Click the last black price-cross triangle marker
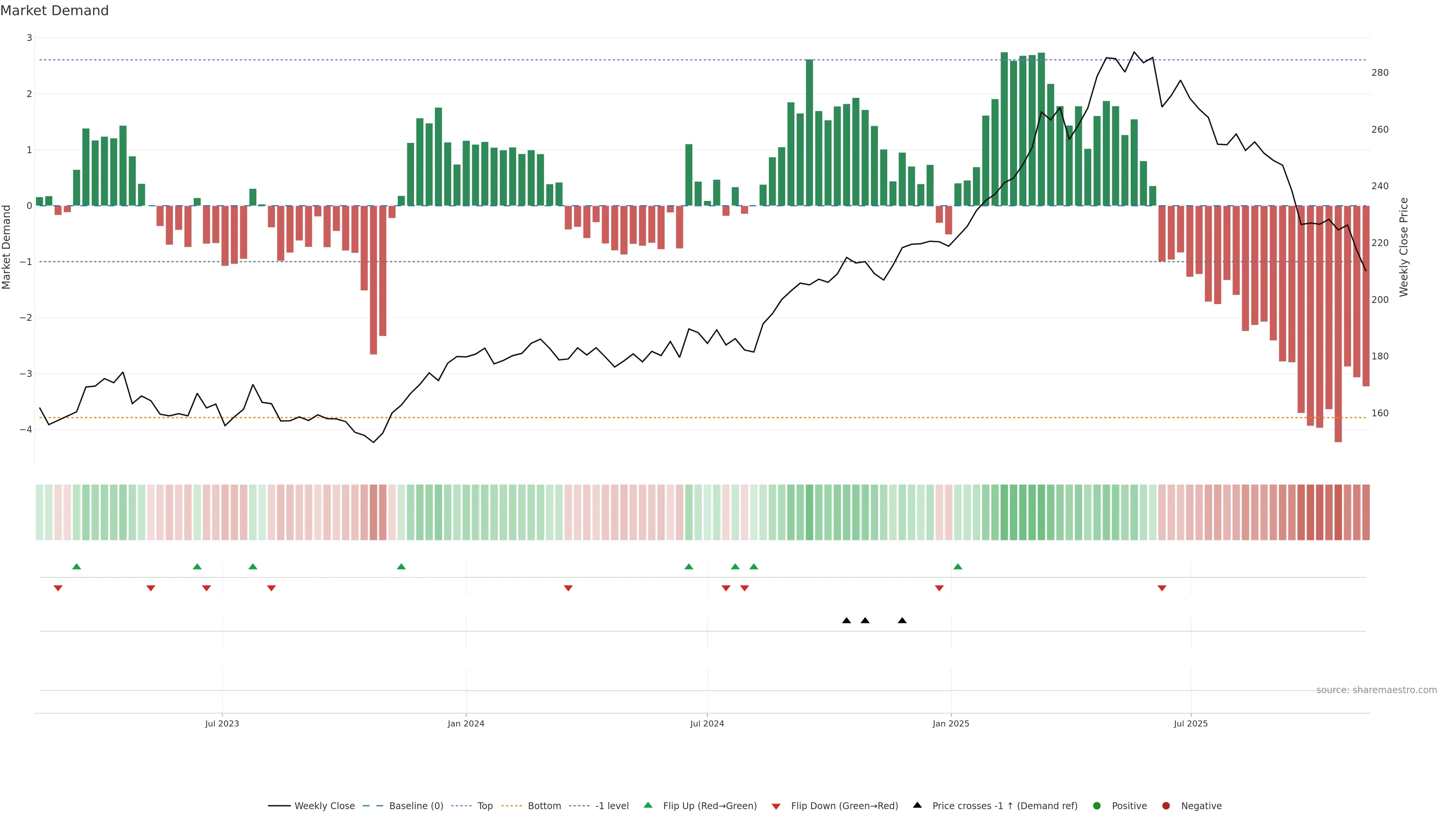Screen dimensions: 1456x819 click(x=902, y=621)
